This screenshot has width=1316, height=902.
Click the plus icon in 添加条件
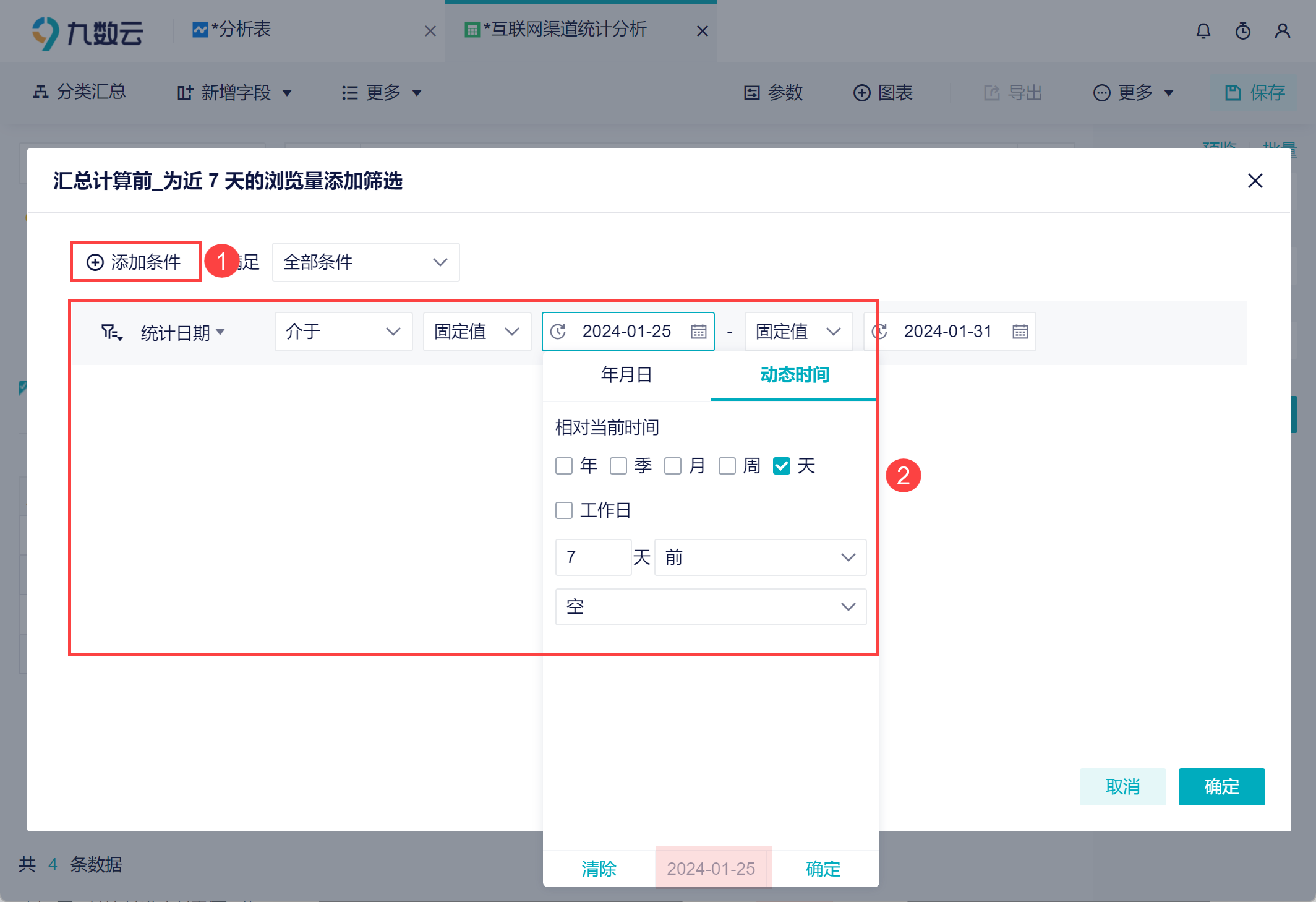[x=95, y=262]
